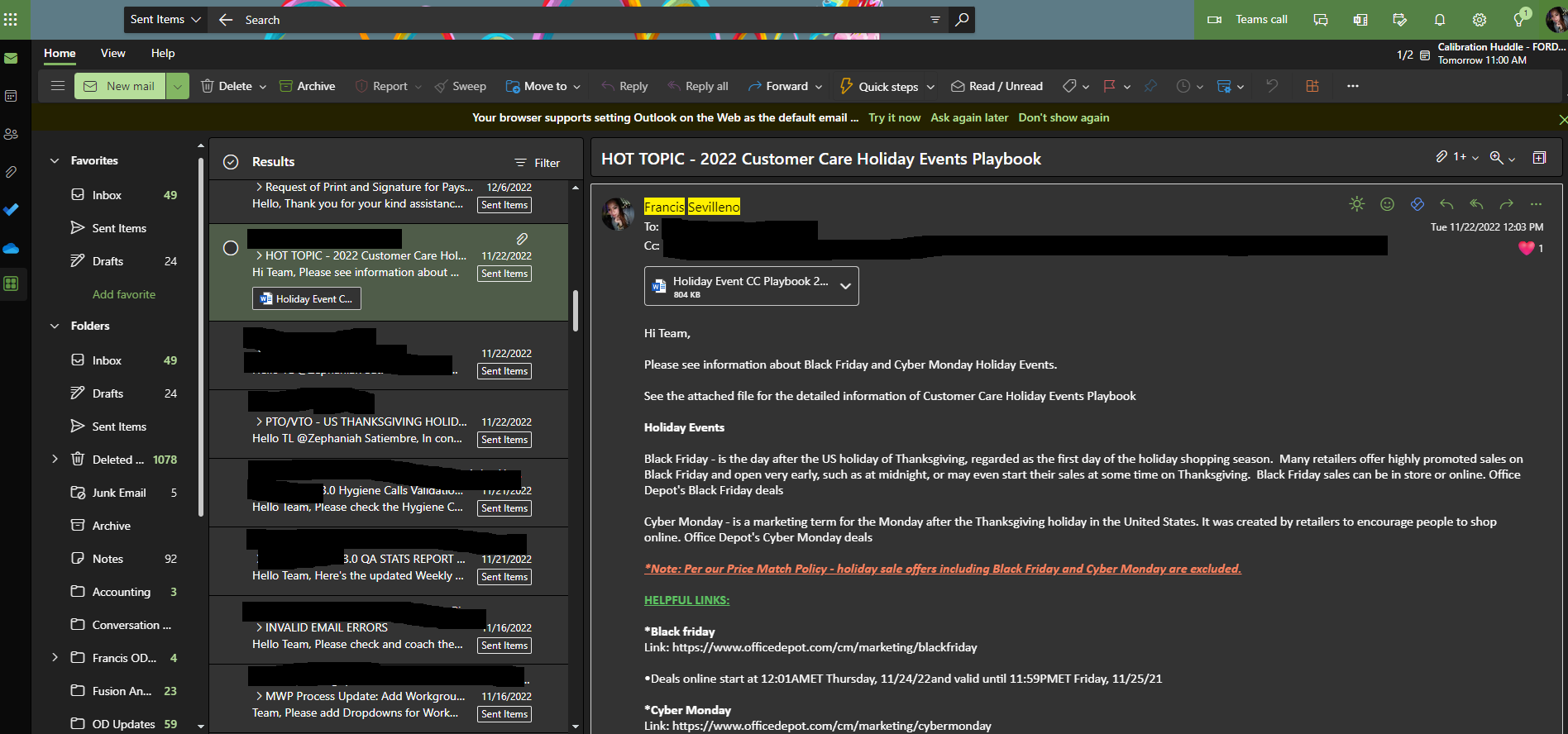The height and width of the screenshot is (734, 1568).
Task: Open the Notes folder
Action: (x=108, y=559)
